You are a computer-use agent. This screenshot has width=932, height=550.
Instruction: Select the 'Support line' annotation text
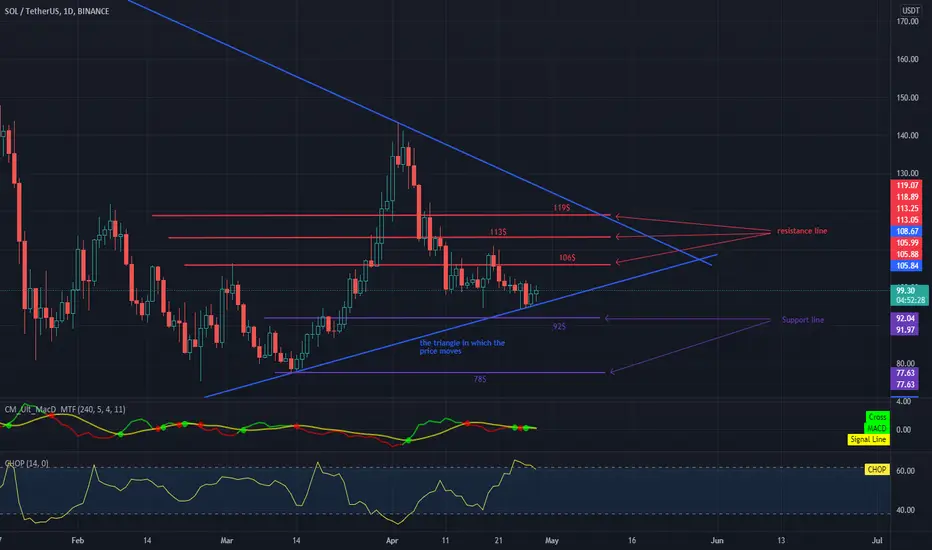802,320
